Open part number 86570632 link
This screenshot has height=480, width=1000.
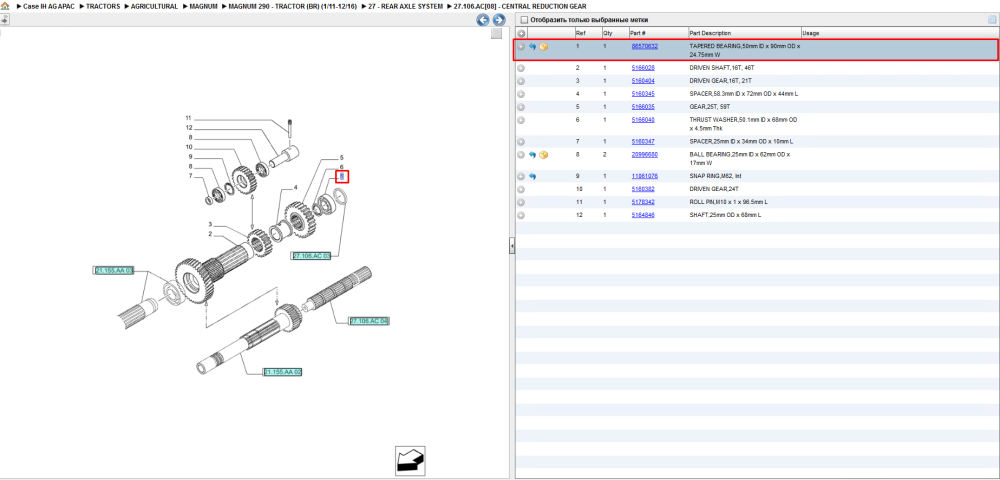tap(644, 47)
